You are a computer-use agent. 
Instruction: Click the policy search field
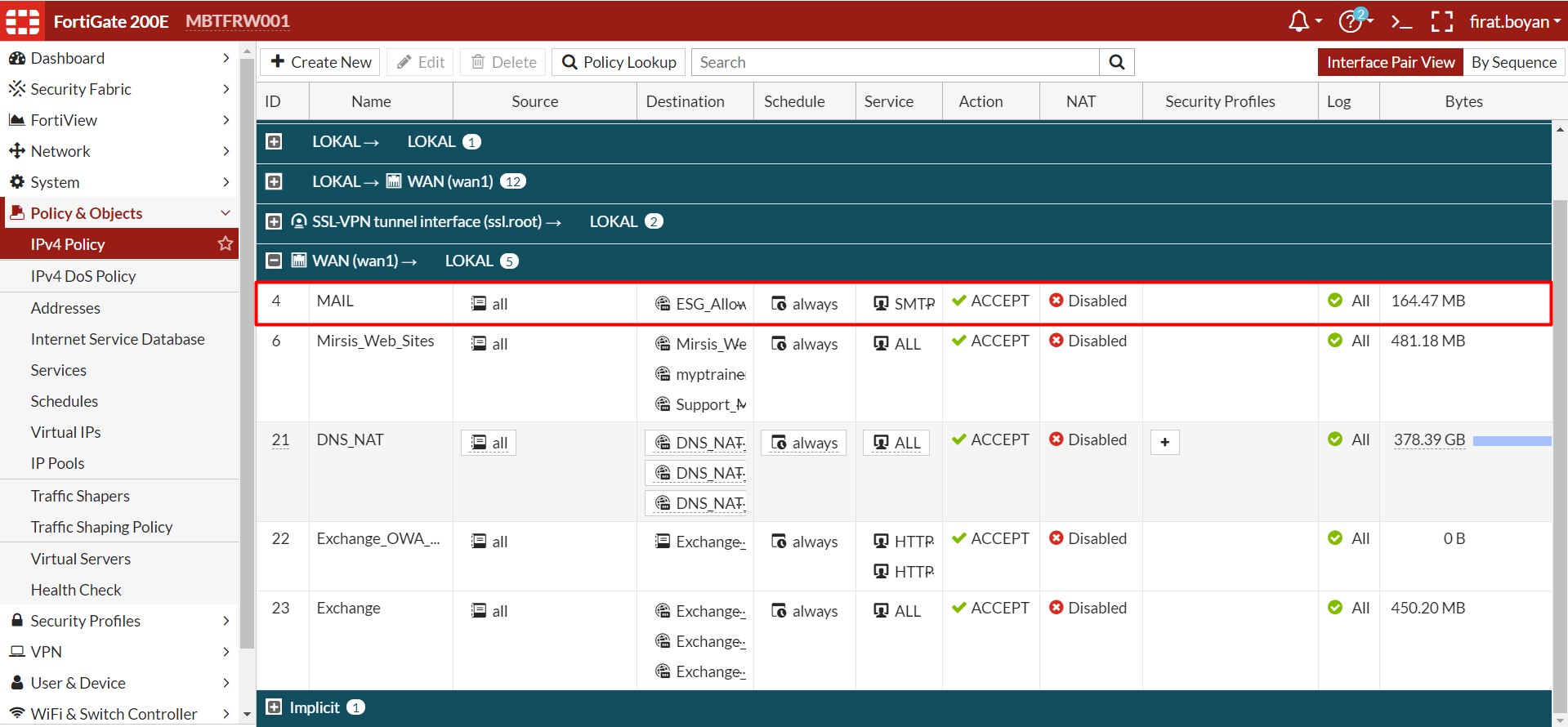tap(896, 62)
